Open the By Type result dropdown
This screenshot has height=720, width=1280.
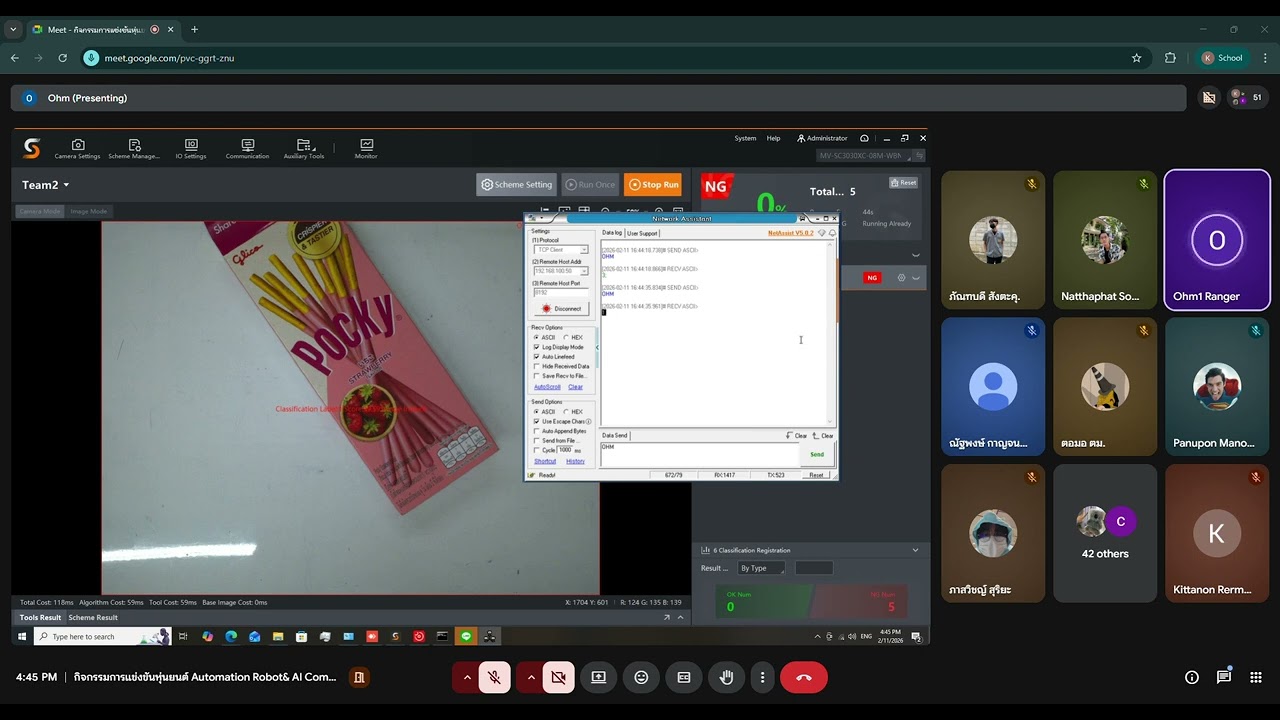click(x=761, y=568)
